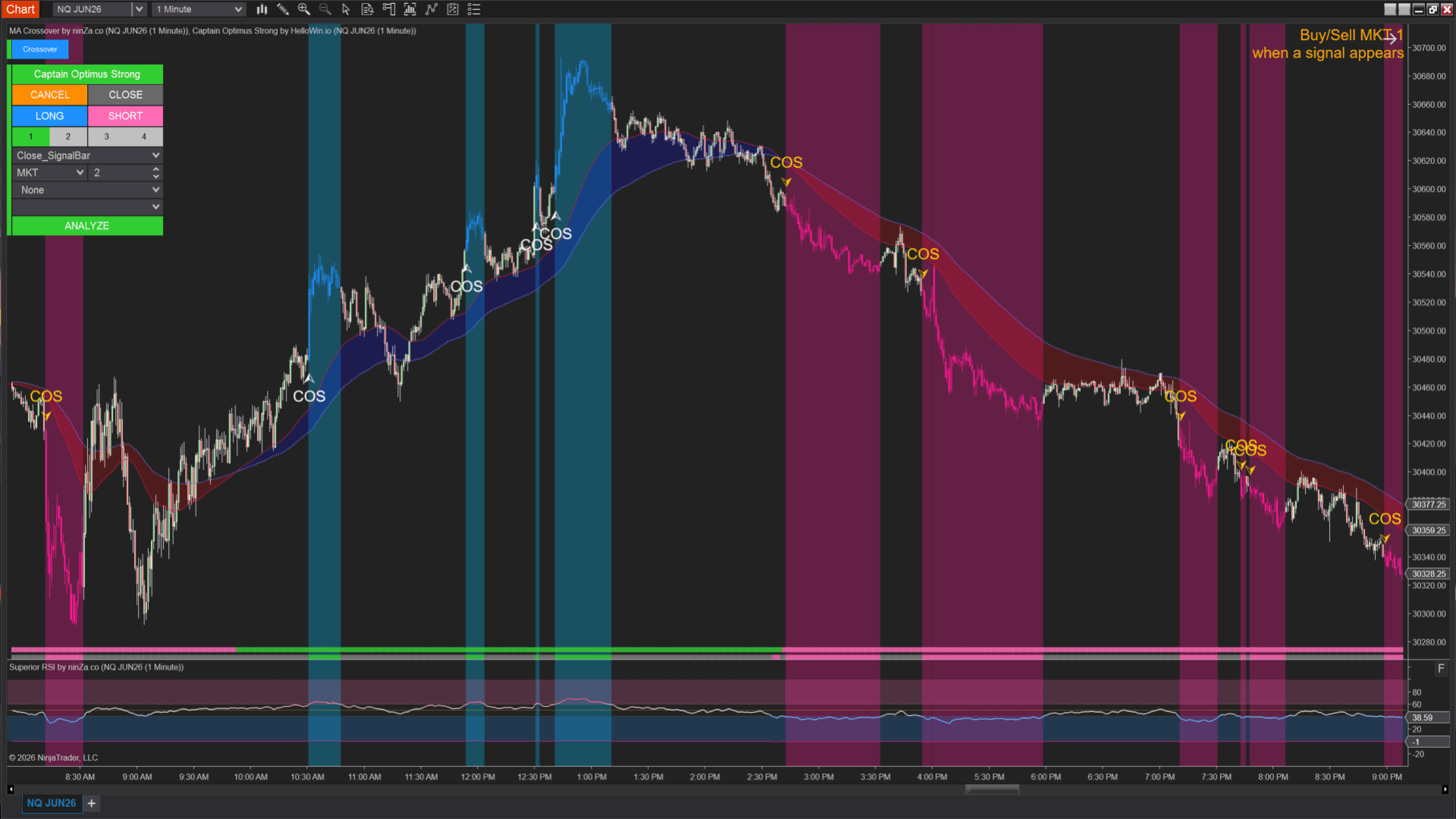This screenshot has height=819, width=1456.
Task: Increment the quantity stepper value 2
Action: [156, 170]
